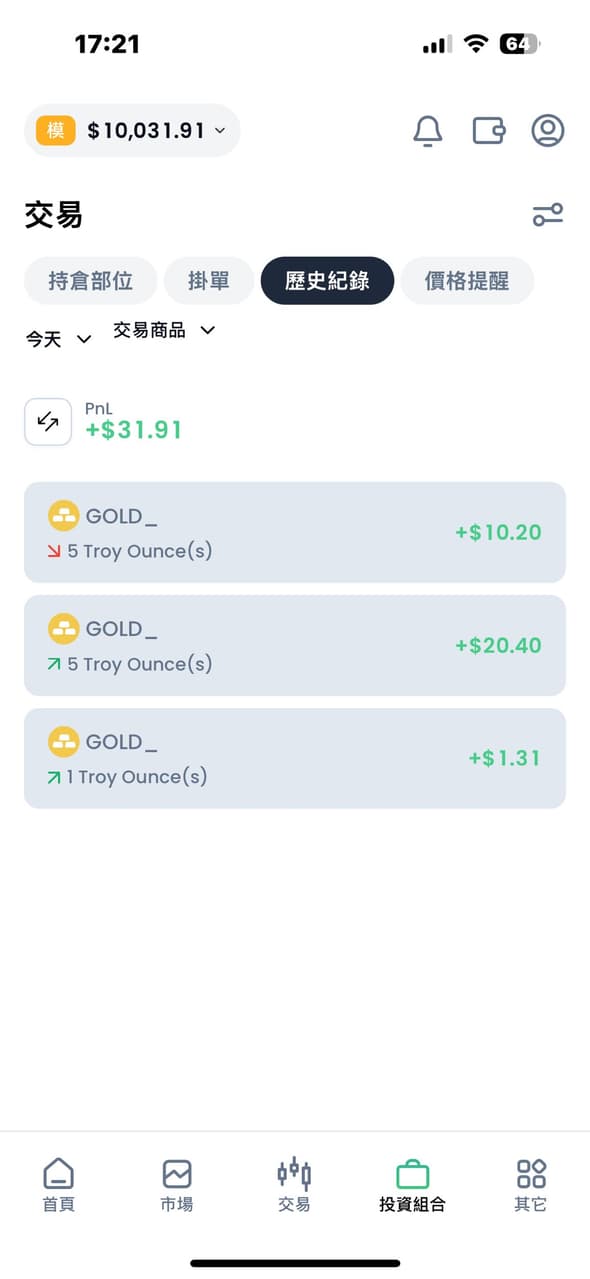The width and height of the screenshot is (590, 1279).
Task: Open the filter settings sliders icon
Action: 548,215
